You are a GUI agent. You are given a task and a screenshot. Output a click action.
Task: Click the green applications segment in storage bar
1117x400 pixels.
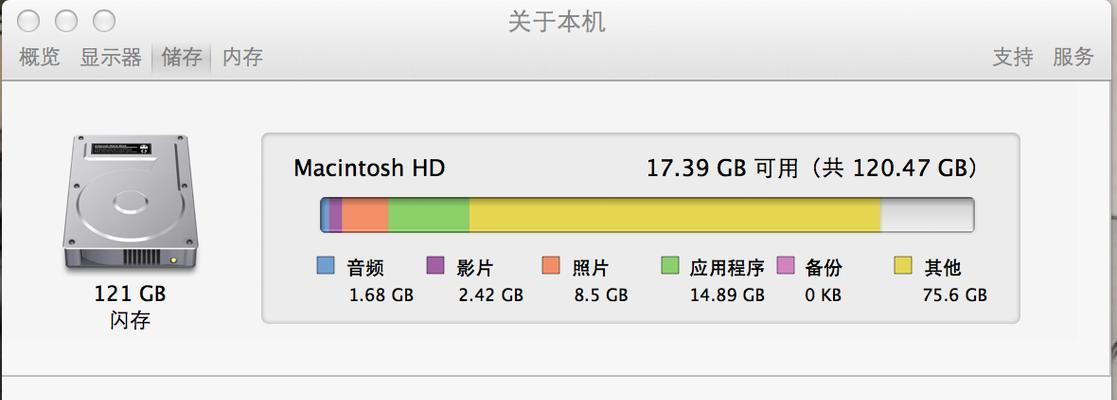[x=429, y=215]
